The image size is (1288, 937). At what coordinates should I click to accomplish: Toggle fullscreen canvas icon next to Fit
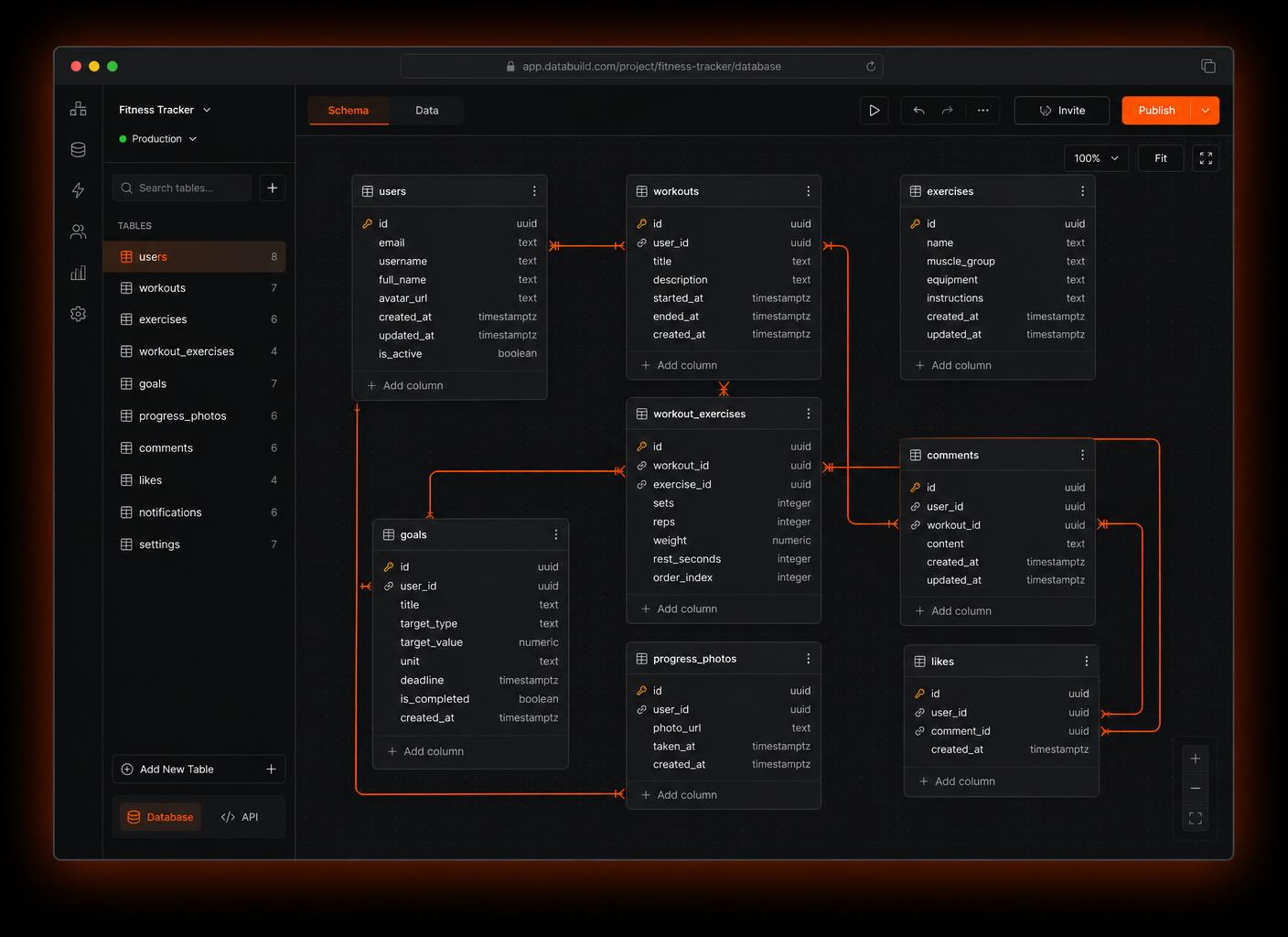coord(1206,158)
